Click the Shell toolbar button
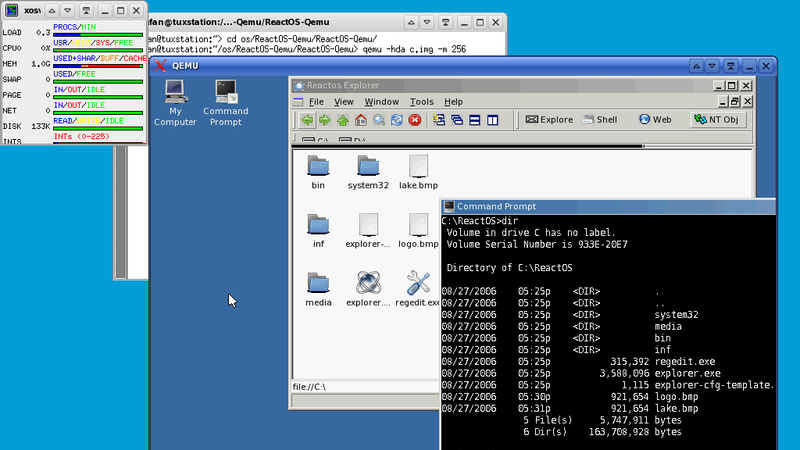800x450 pixels. (x=598, y=120)
